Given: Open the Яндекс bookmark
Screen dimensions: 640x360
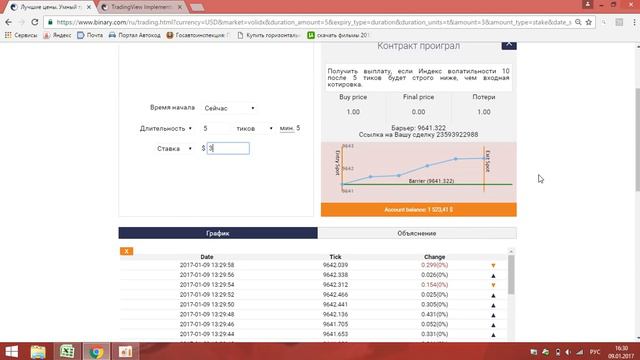Looking at the screenshot, I should [57, 36].
